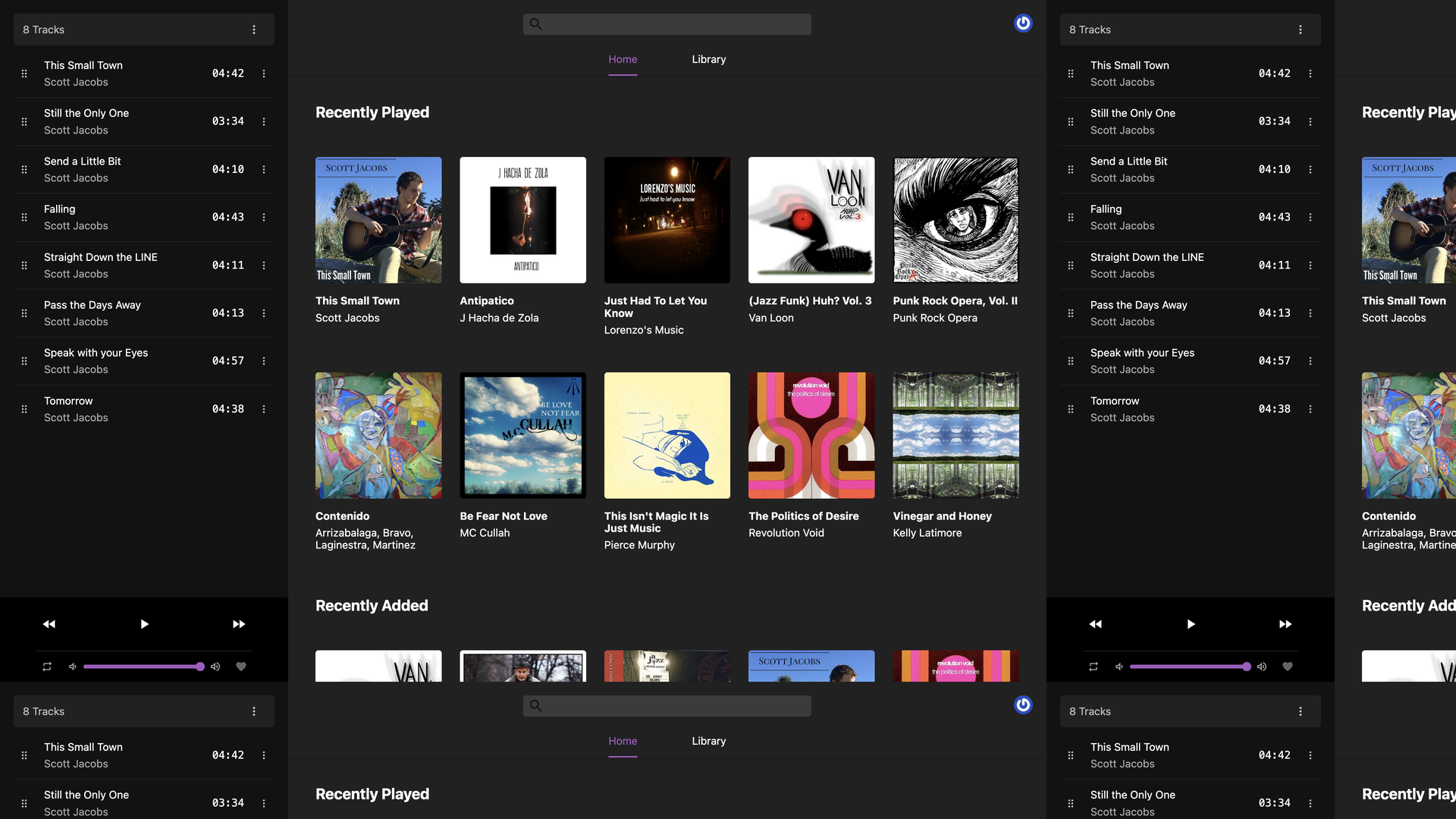Open the This Isn't Magic It Is Just Music cover
Image resolution: width=1456 pixels, height=819 pixels.
point(667,435)
